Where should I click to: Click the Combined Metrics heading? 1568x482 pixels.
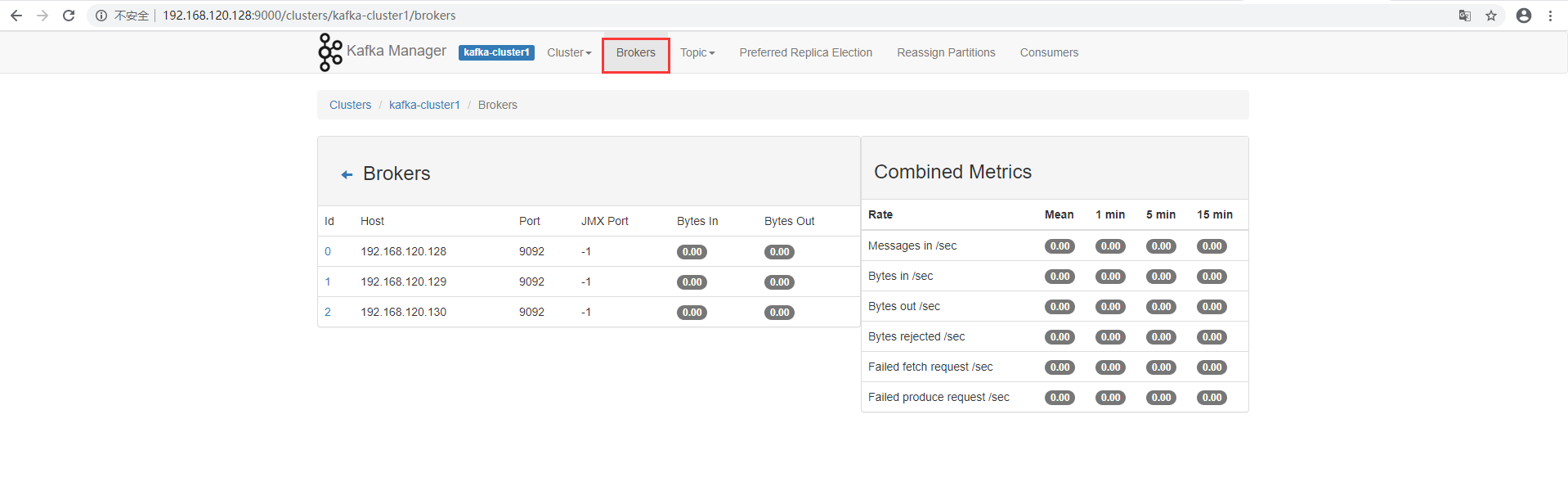[x=953, y=172]
